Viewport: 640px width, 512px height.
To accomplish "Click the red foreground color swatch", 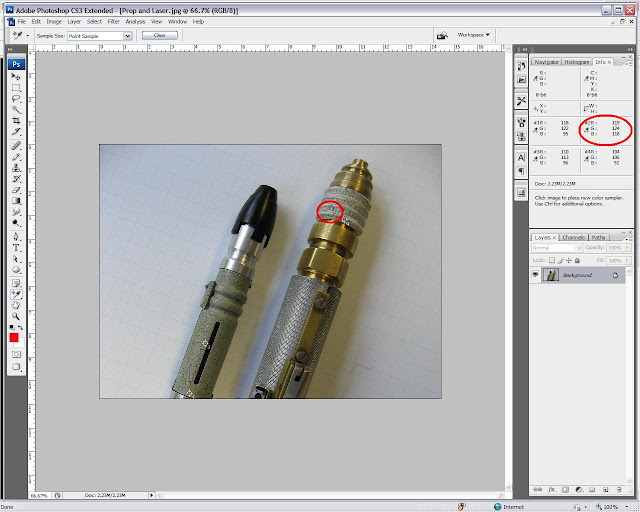I will (14, 338).
